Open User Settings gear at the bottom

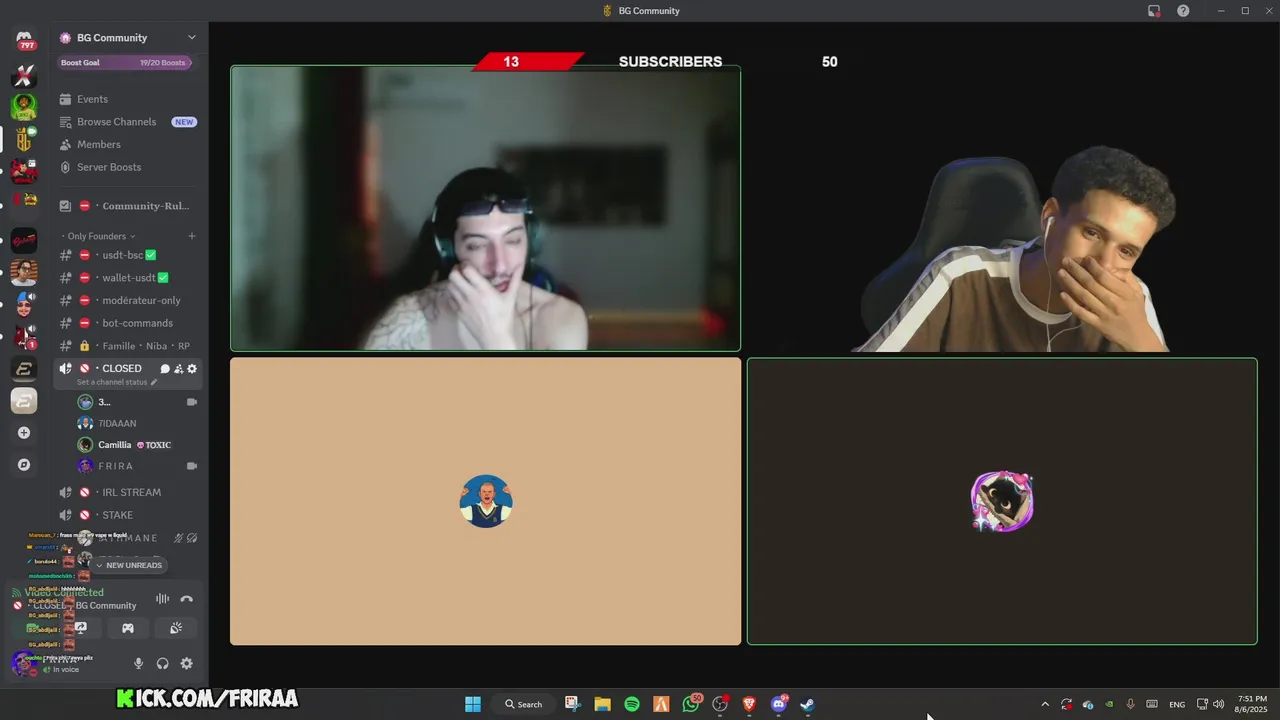coord(186,663)
